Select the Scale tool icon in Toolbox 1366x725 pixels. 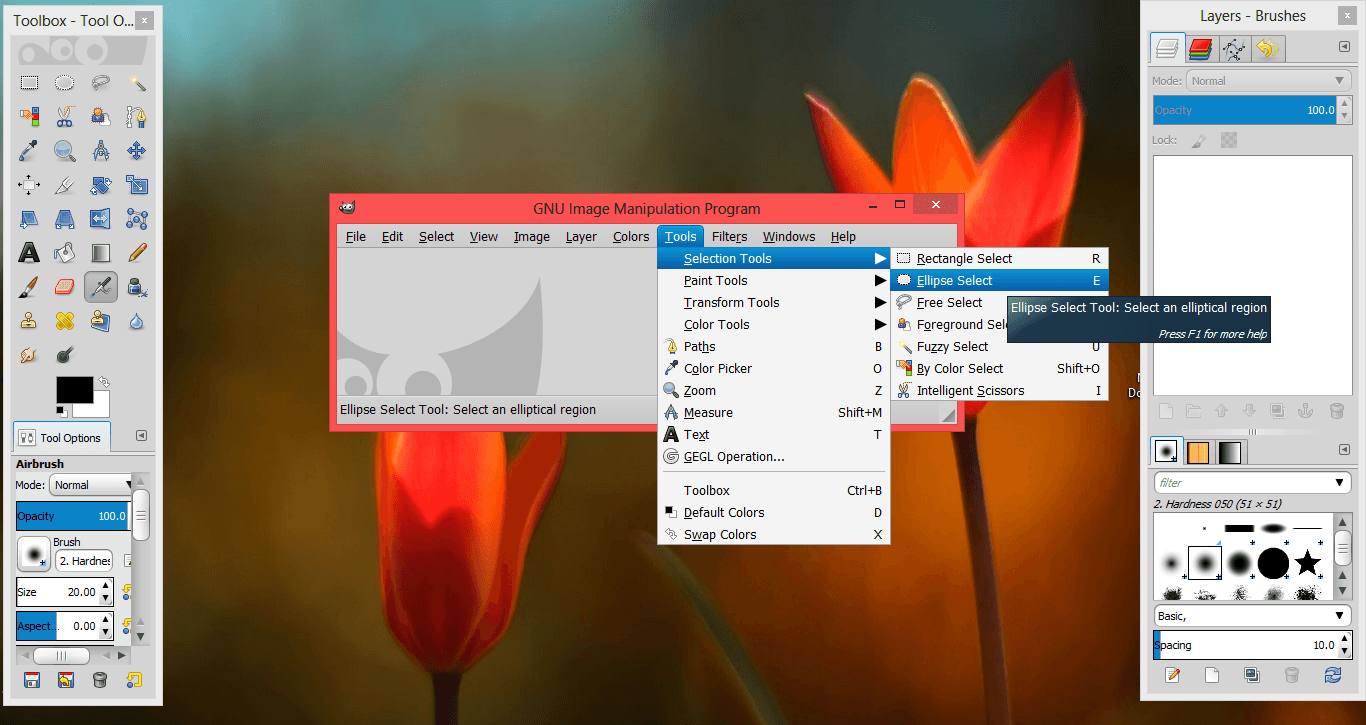click(137, 185)
